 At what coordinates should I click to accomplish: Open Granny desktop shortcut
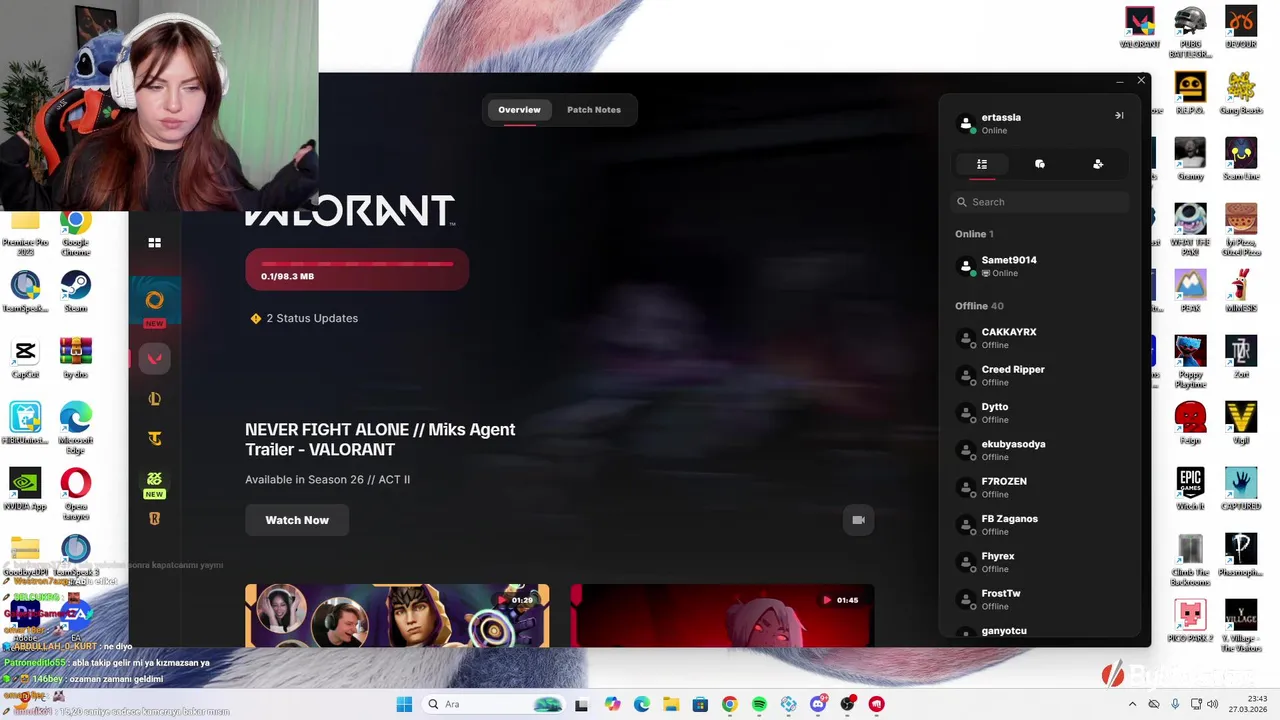pos(1190,160)
